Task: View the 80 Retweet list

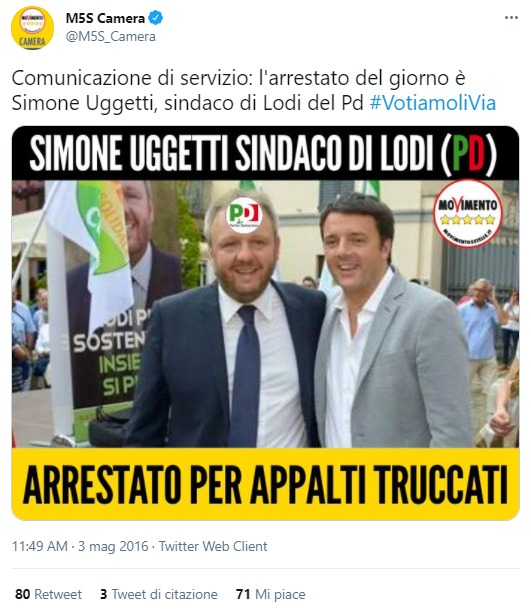Action: pos(48,594)
